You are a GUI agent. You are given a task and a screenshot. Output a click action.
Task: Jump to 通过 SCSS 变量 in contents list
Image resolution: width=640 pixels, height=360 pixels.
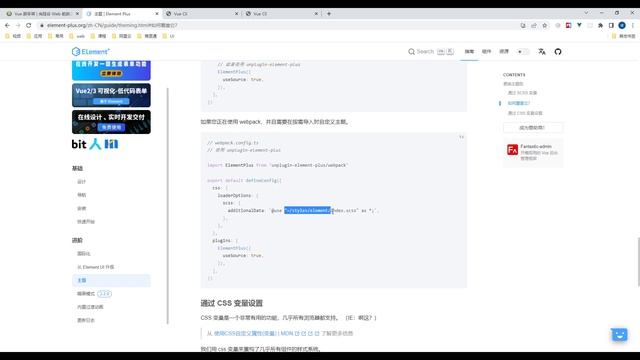coord(522,93)
